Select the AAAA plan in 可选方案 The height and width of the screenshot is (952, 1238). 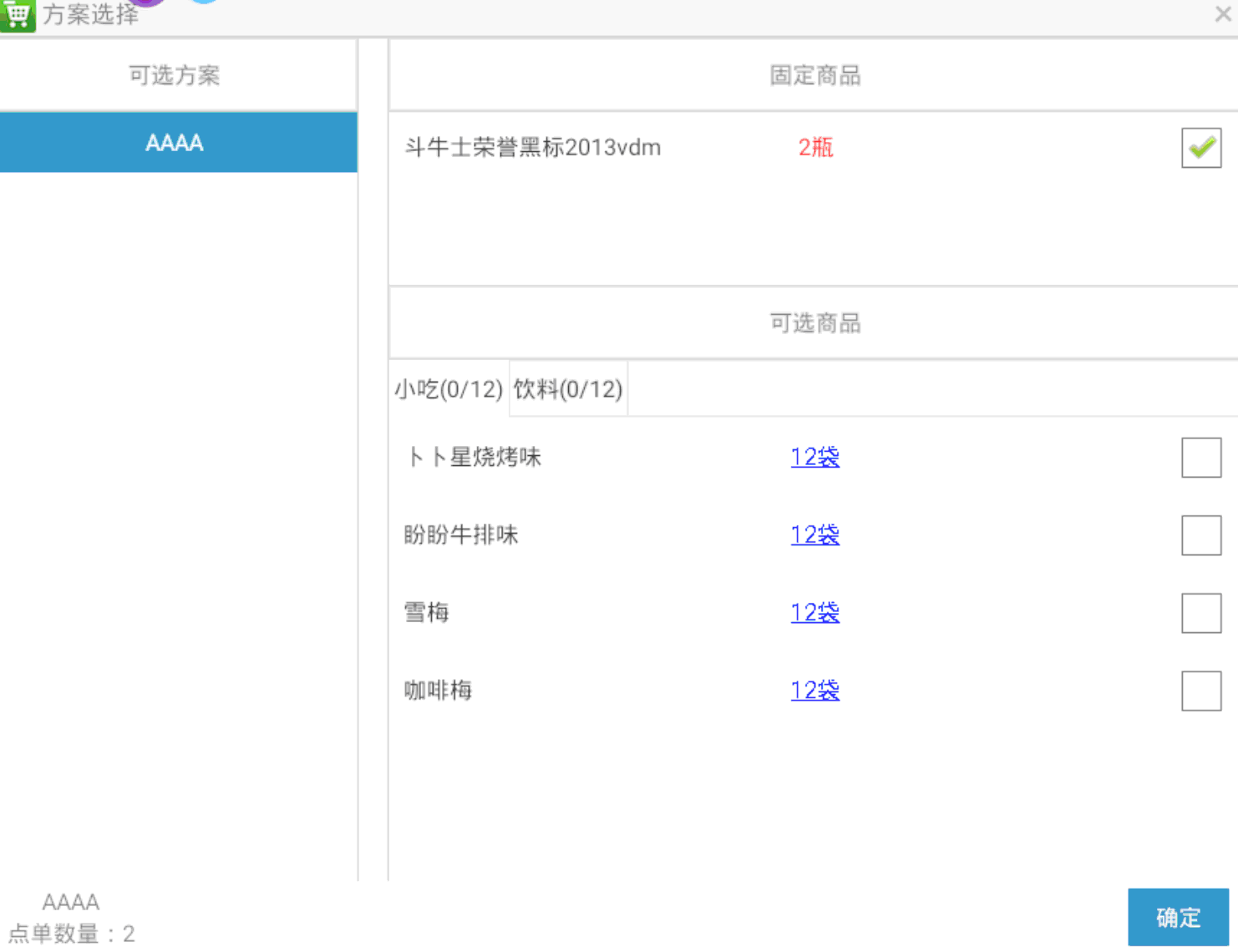pos(179,143)
